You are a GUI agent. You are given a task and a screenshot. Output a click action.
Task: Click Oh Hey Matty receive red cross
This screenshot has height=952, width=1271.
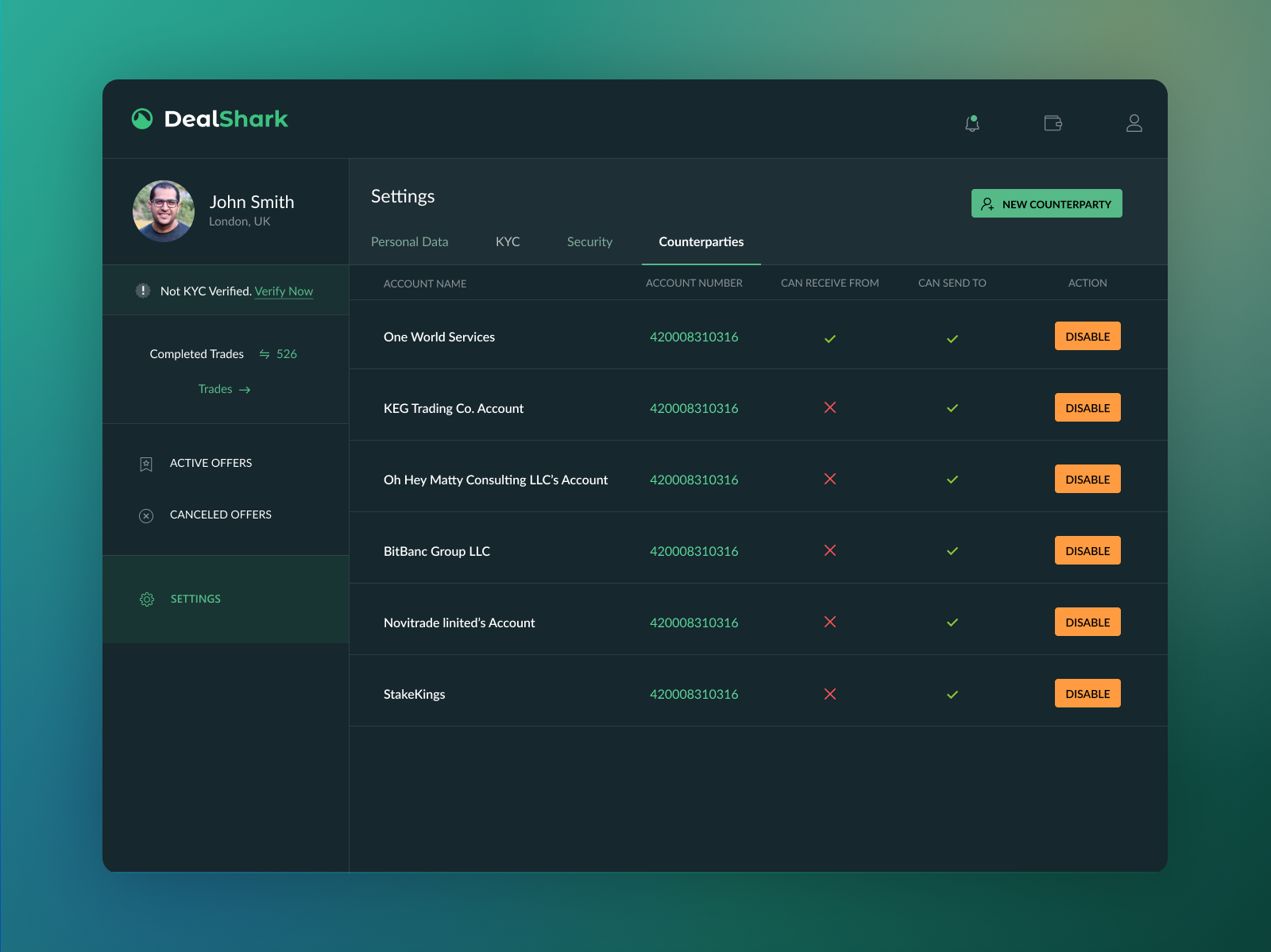point(830,479)
